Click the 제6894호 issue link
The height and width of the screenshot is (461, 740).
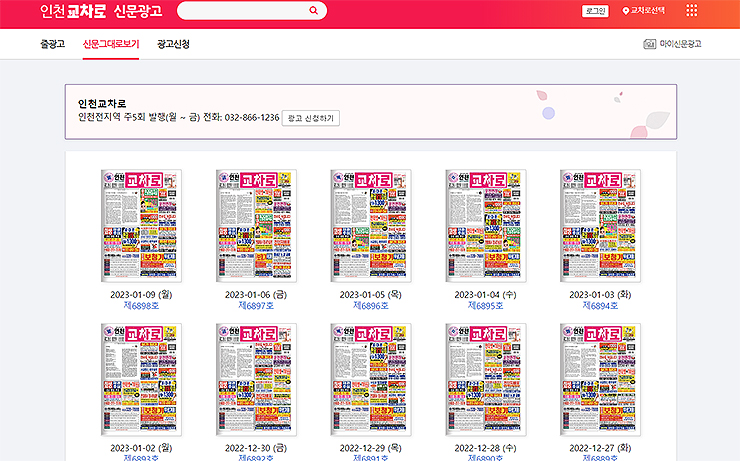600,306
